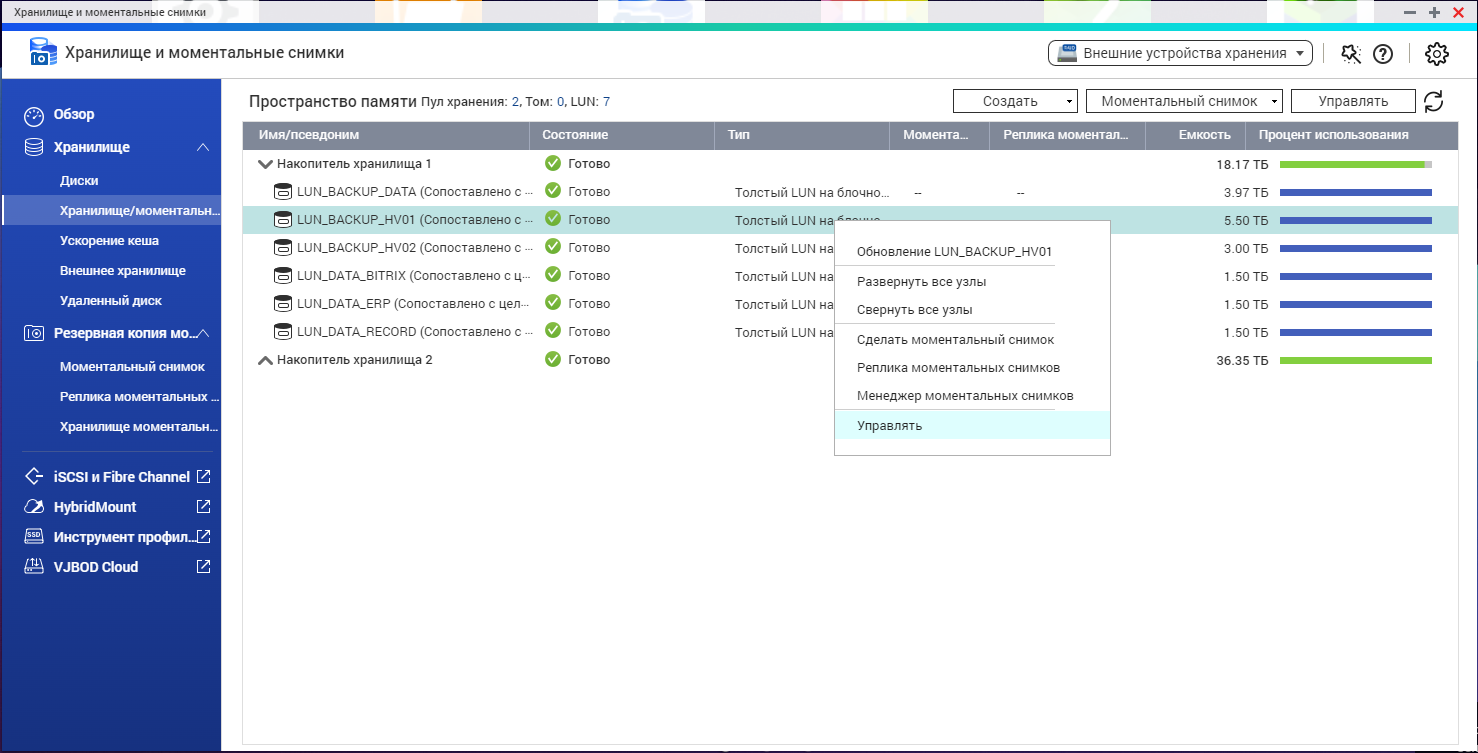The height and width of the screenshot is (753, 1478).
Task: Open the Создать dropdown
Action: pyautogui.click(x=1015, y=101)
